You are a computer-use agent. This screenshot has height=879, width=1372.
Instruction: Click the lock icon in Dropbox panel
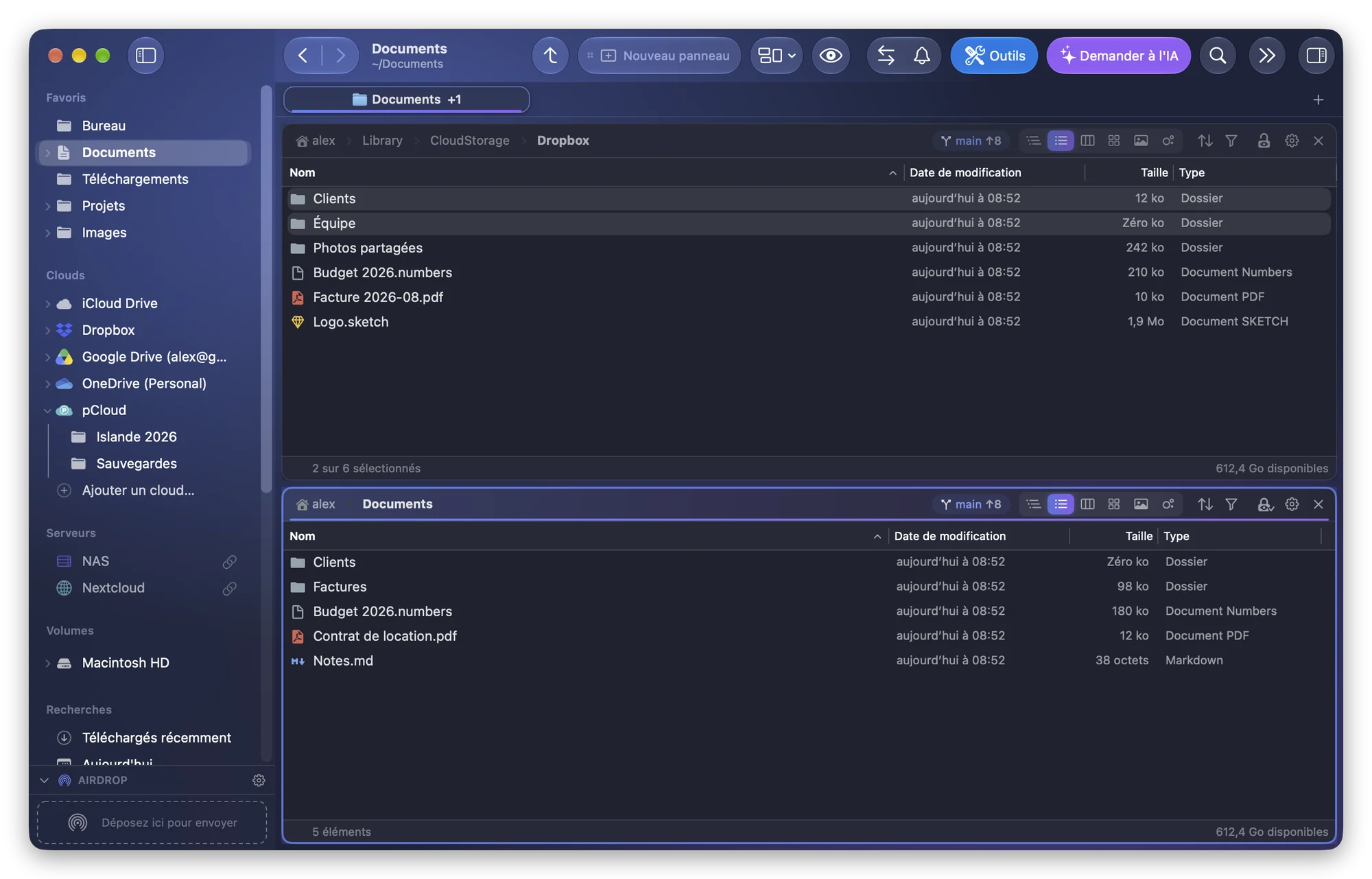(1264, 141)
